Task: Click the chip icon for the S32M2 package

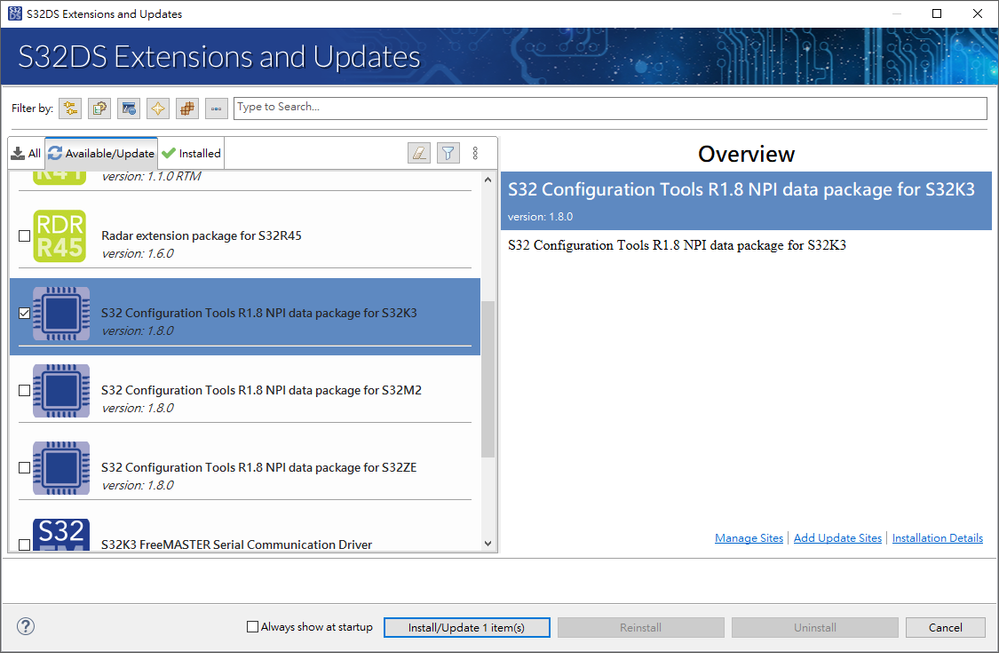Action: click(x=61, y=391)
